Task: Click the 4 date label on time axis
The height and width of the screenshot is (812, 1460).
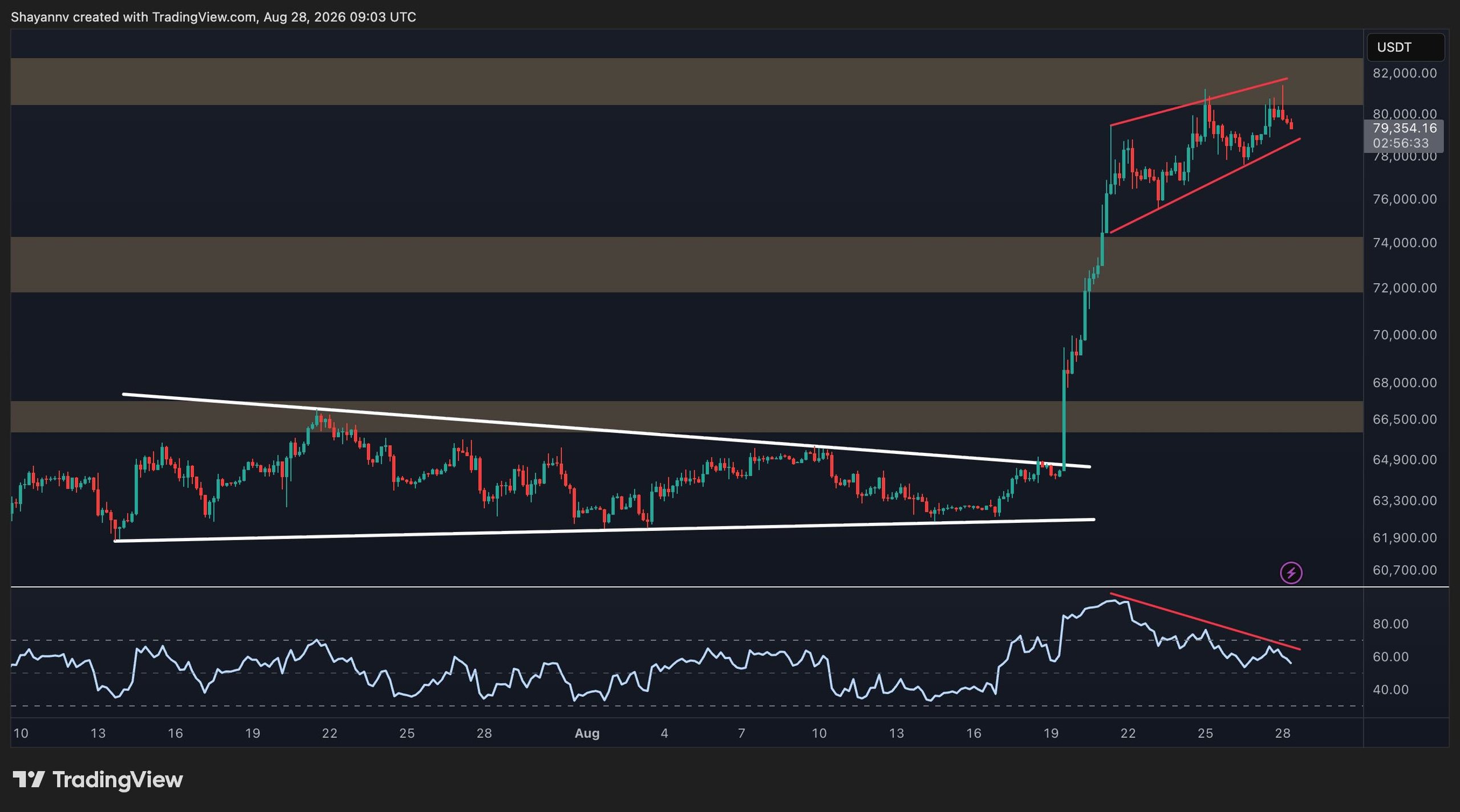Action: coord(664,733)
